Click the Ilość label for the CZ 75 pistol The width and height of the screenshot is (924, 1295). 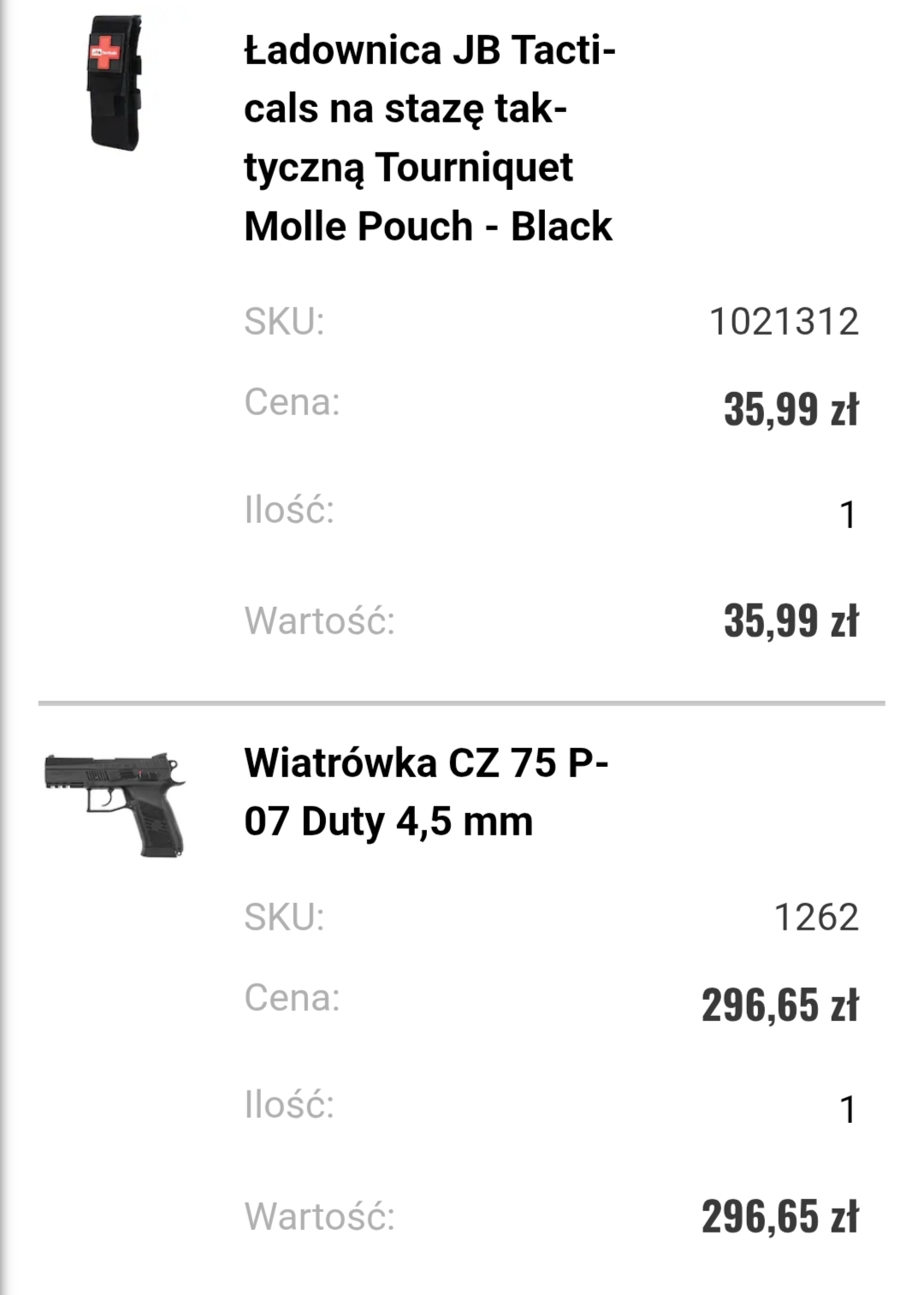click(289, 1105)
